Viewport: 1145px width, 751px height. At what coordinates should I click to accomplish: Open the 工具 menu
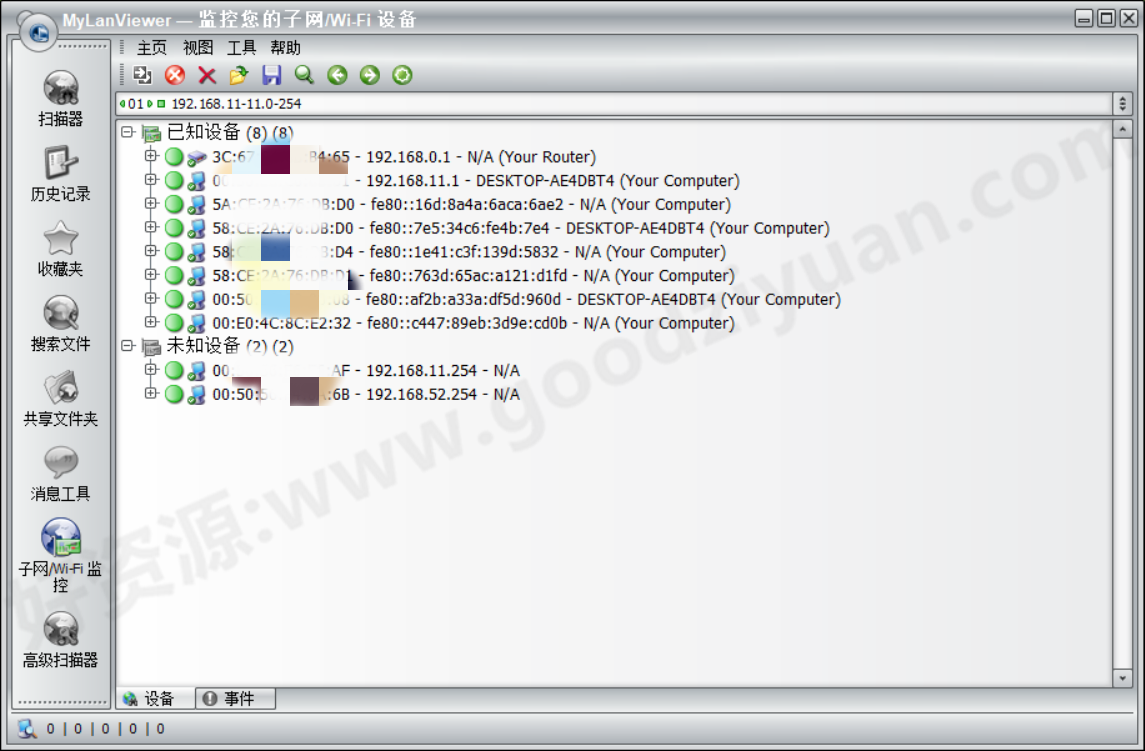(240, 47)
